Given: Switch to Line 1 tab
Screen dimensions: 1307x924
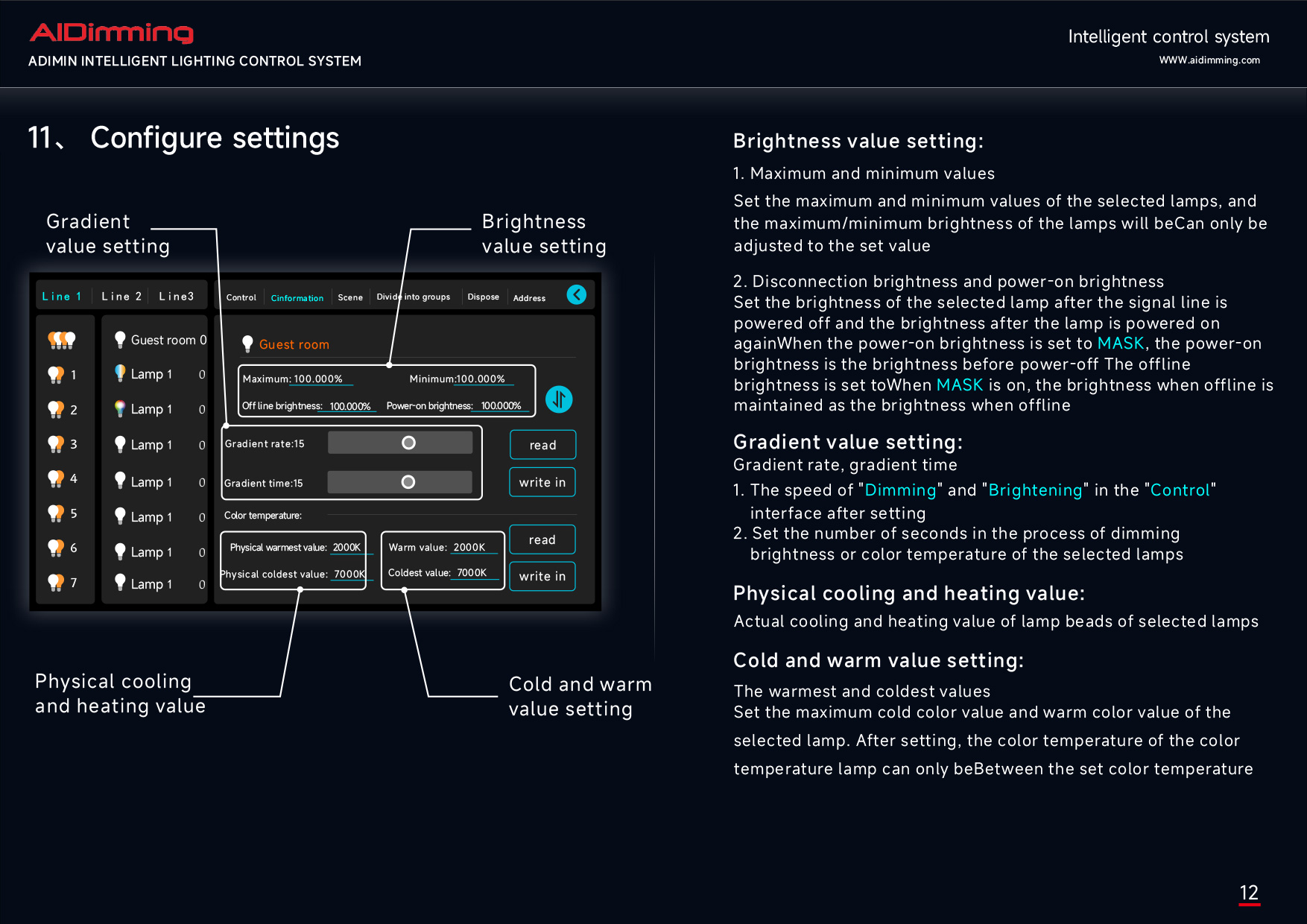Looking at the screenshot, I should (62, 297).
